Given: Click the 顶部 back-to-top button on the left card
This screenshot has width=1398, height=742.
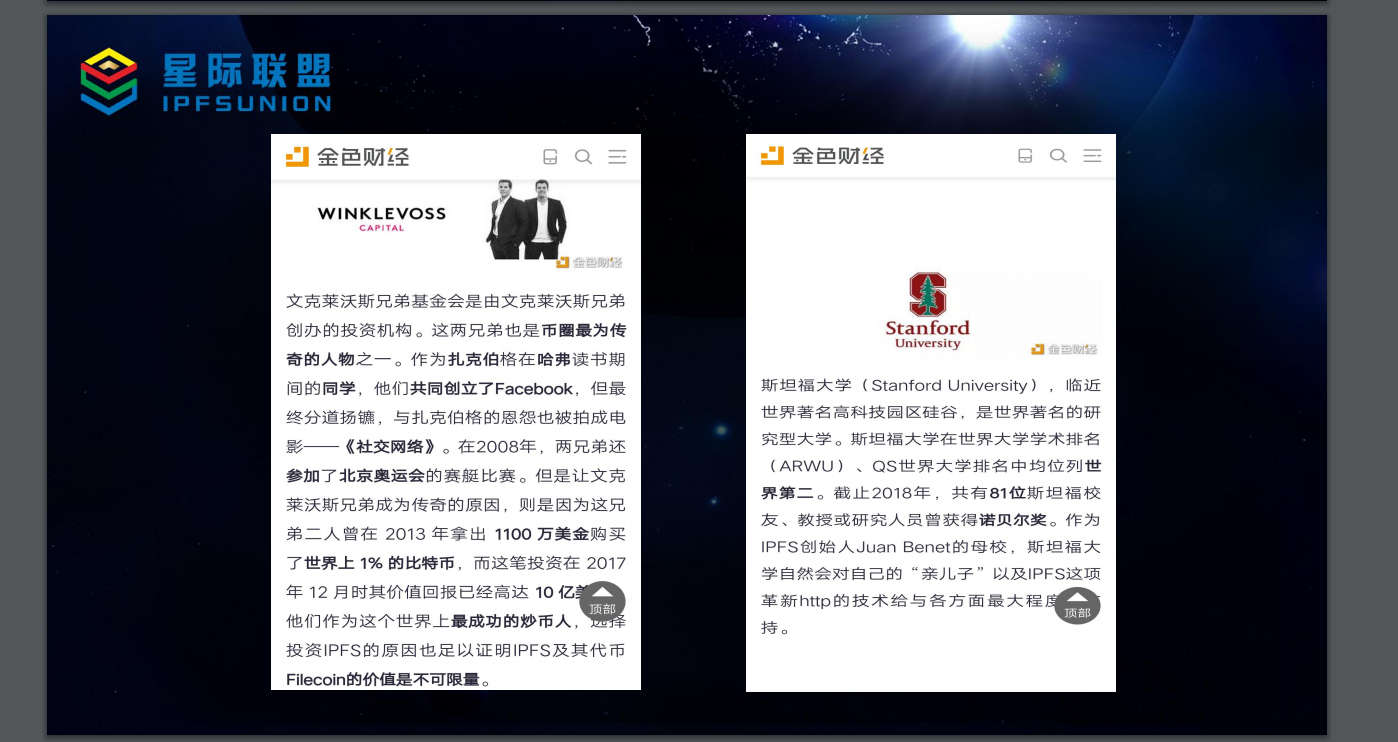Looking at the screenshot, I should click(x=602, y=602).
